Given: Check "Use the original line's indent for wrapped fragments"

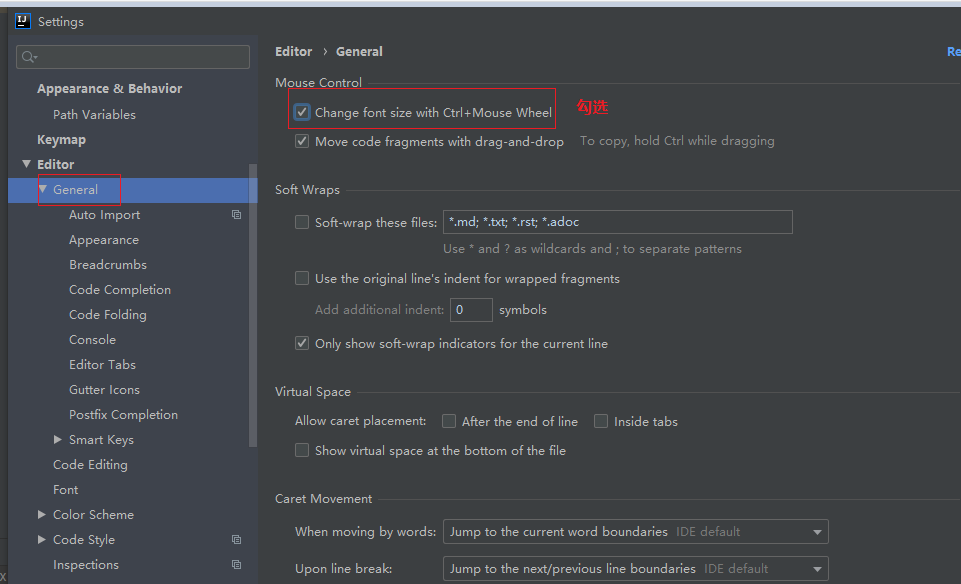Looking at the screenshot, I should tap(302, 278).
